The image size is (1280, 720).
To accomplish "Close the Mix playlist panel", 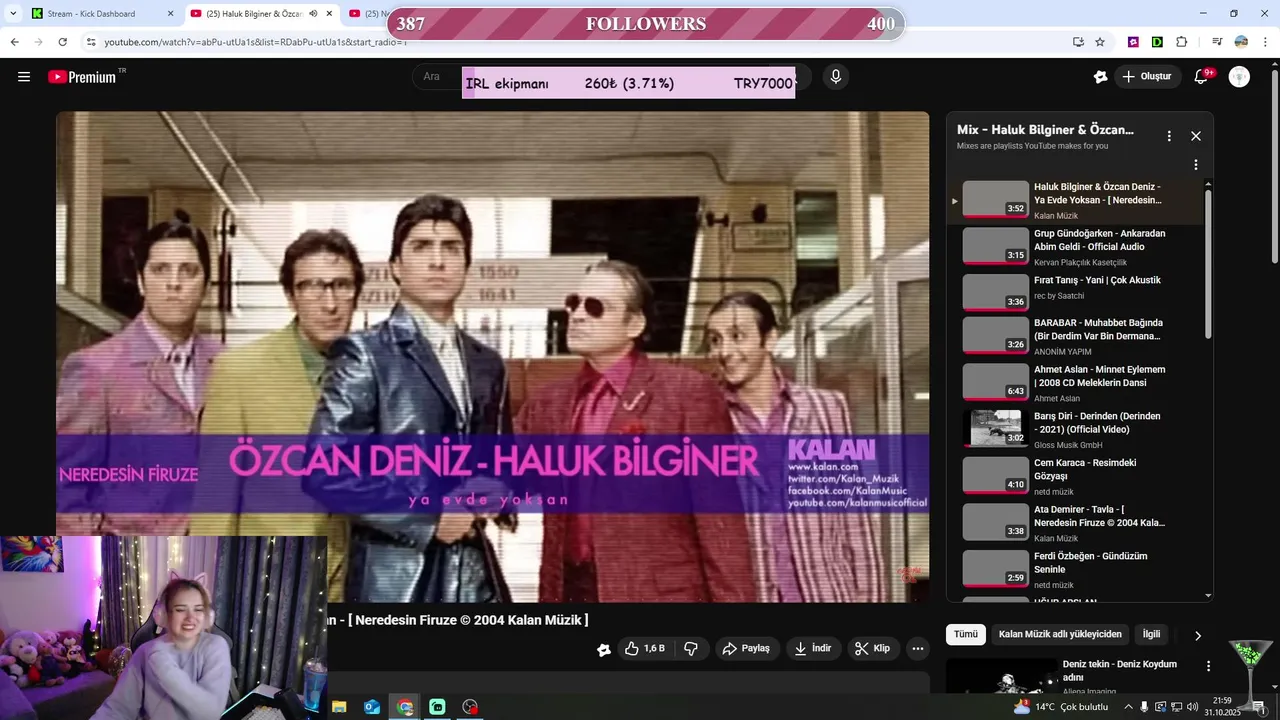I will [x=1195, y=136].
